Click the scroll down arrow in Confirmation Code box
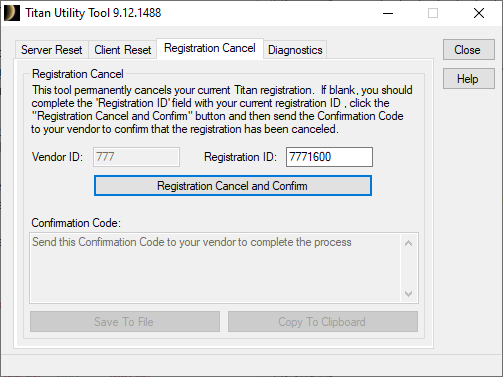This screenshot has width=503, height=377. (x=409, y=294)
